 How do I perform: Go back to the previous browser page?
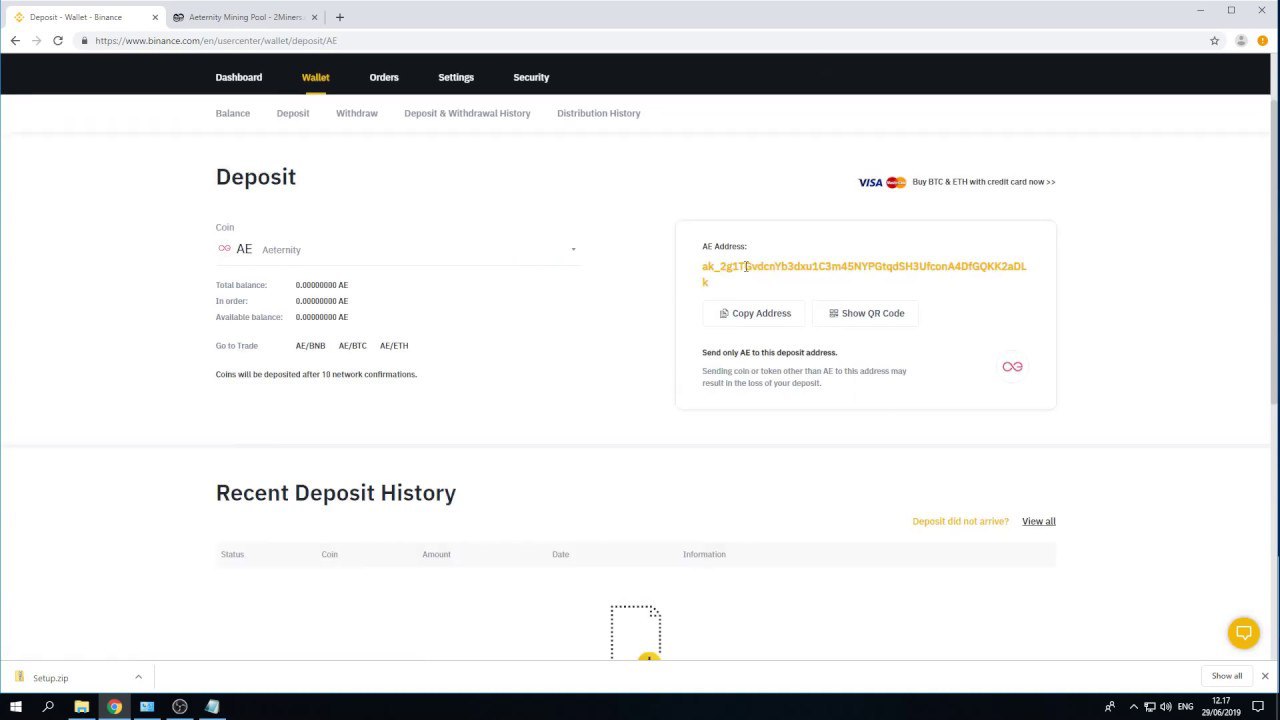pos(15,41)
